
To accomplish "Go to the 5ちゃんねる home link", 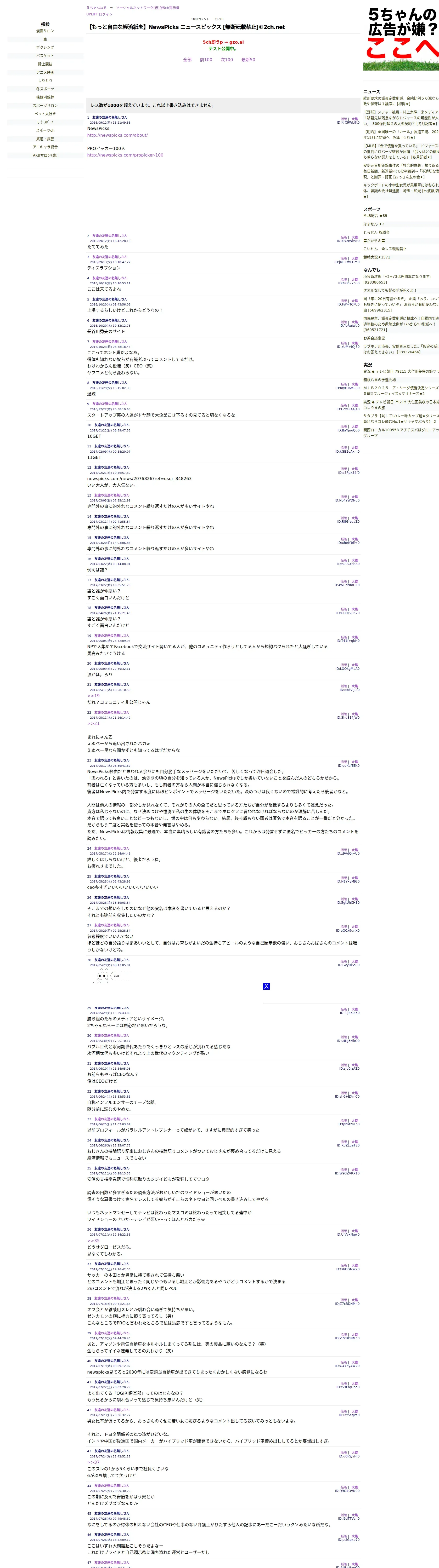I will [x=96, y=8].
